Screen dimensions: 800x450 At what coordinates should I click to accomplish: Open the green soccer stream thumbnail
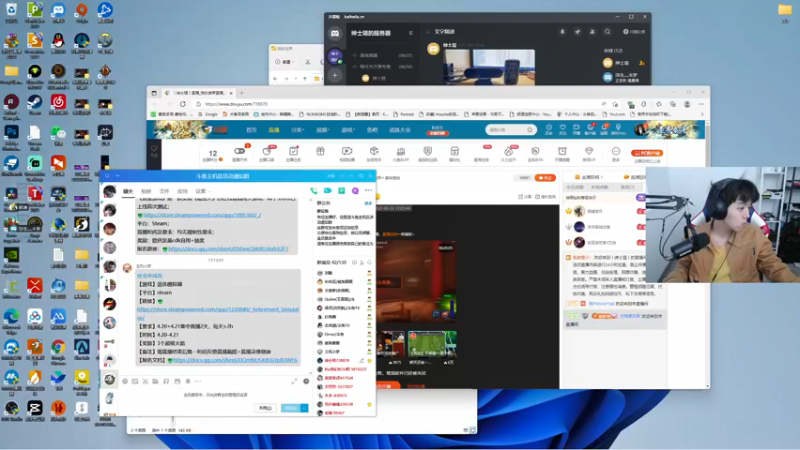pos(432,344)
